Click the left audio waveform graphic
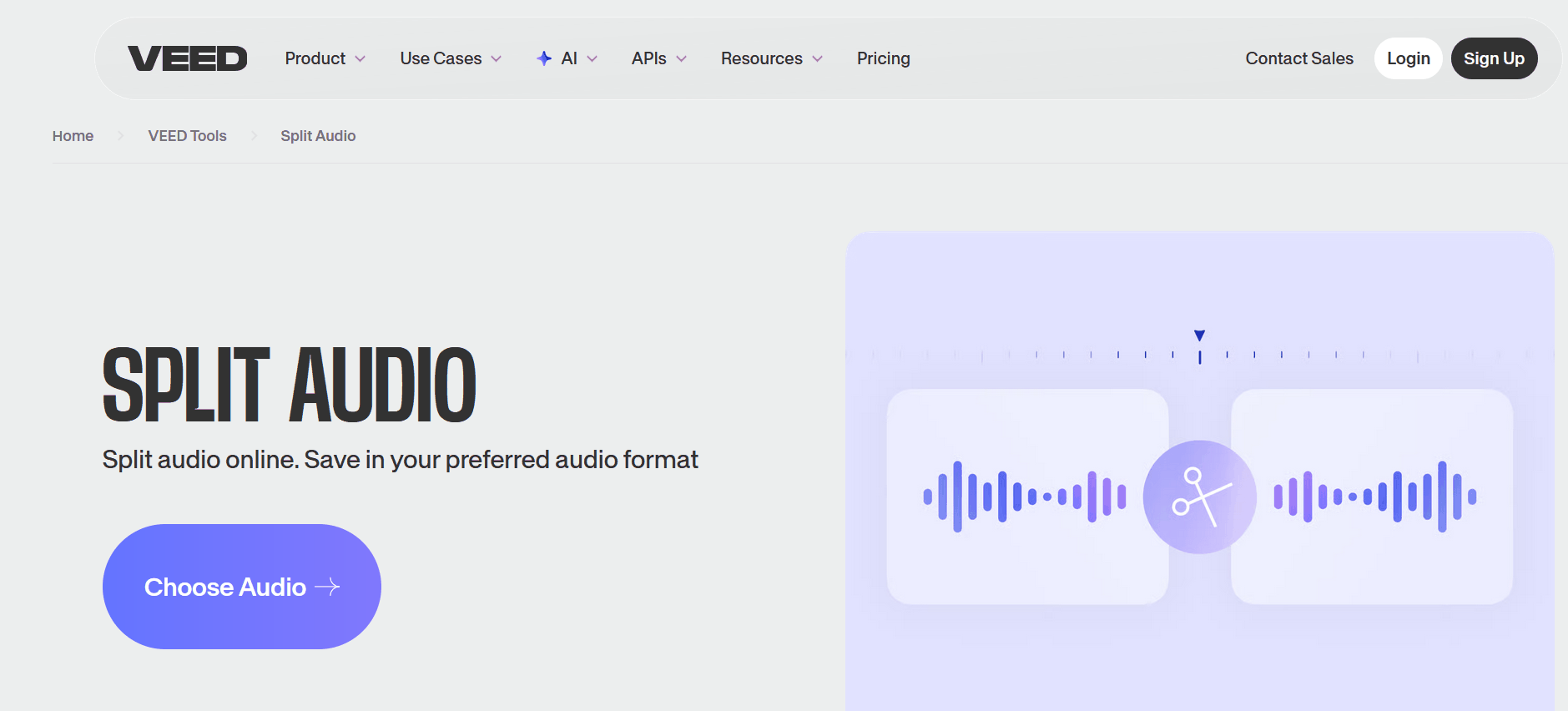 point(1025,497)
